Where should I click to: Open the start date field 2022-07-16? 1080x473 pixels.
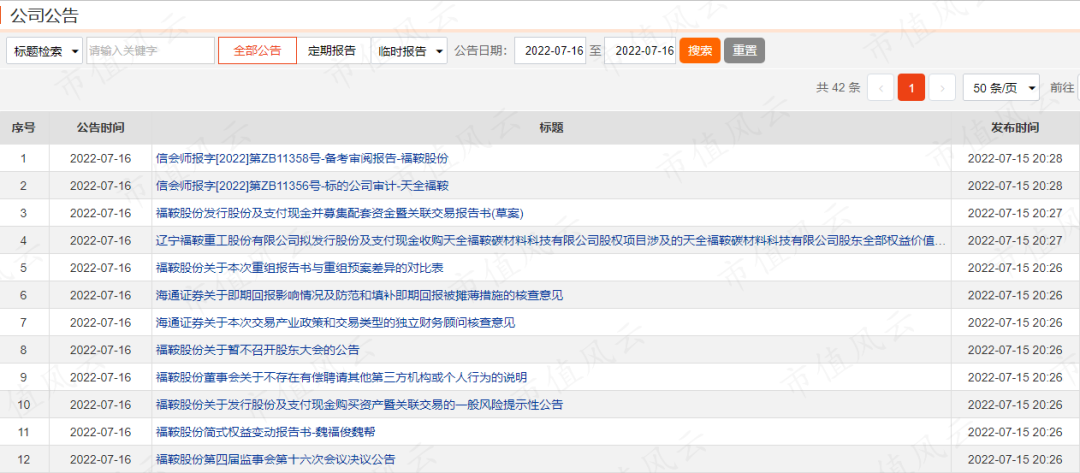click(x=550, y=51)
